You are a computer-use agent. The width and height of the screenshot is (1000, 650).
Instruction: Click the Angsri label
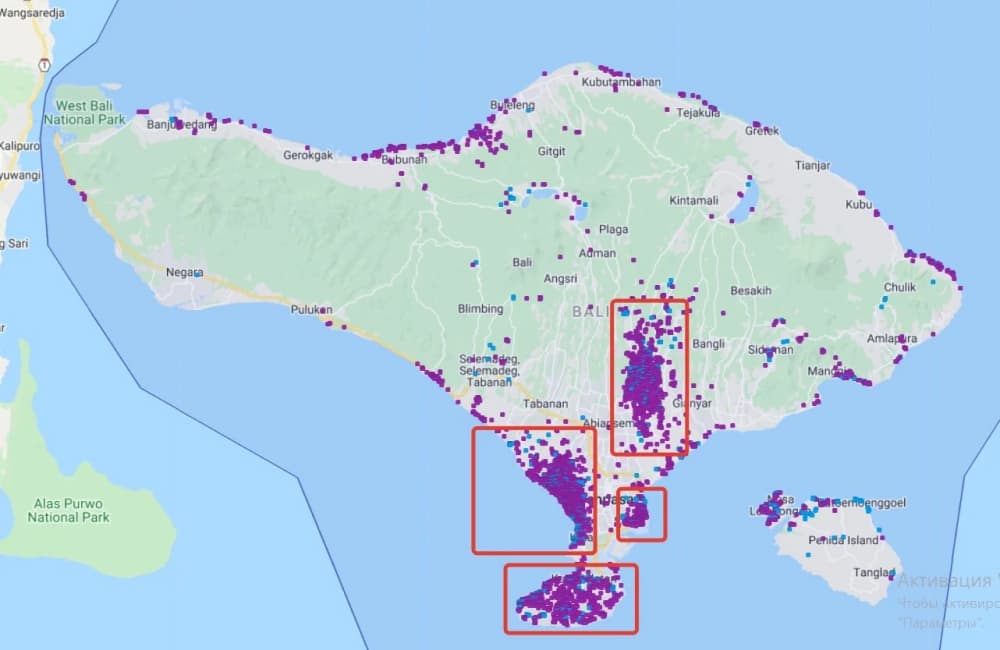point(560,279)
